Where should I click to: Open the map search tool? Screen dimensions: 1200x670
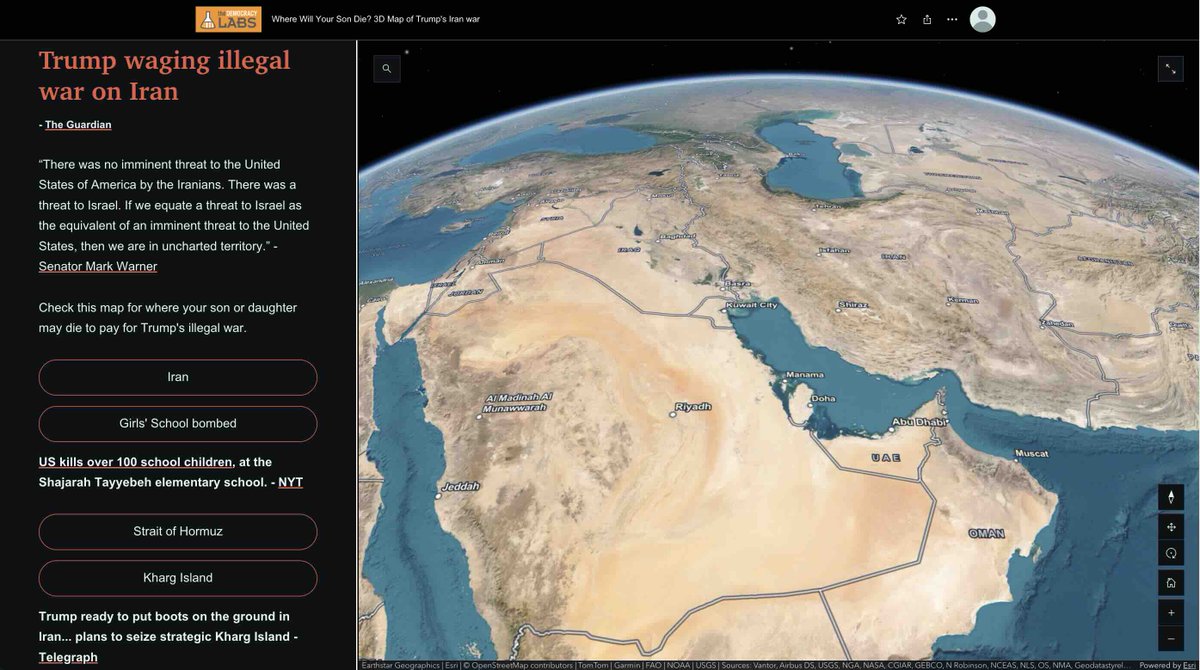(x=387, y=69)
